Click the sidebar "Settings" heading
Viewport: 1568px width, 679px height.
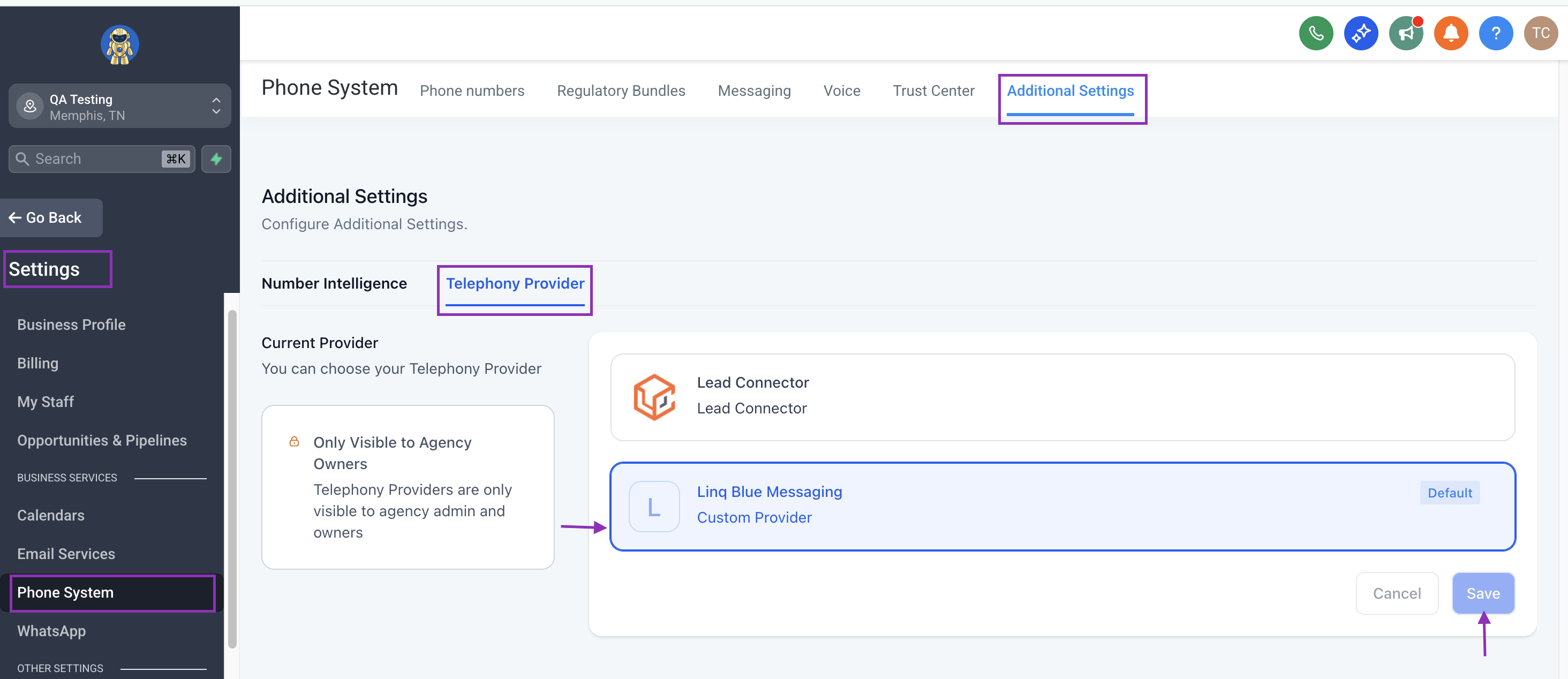coord(44,269)
